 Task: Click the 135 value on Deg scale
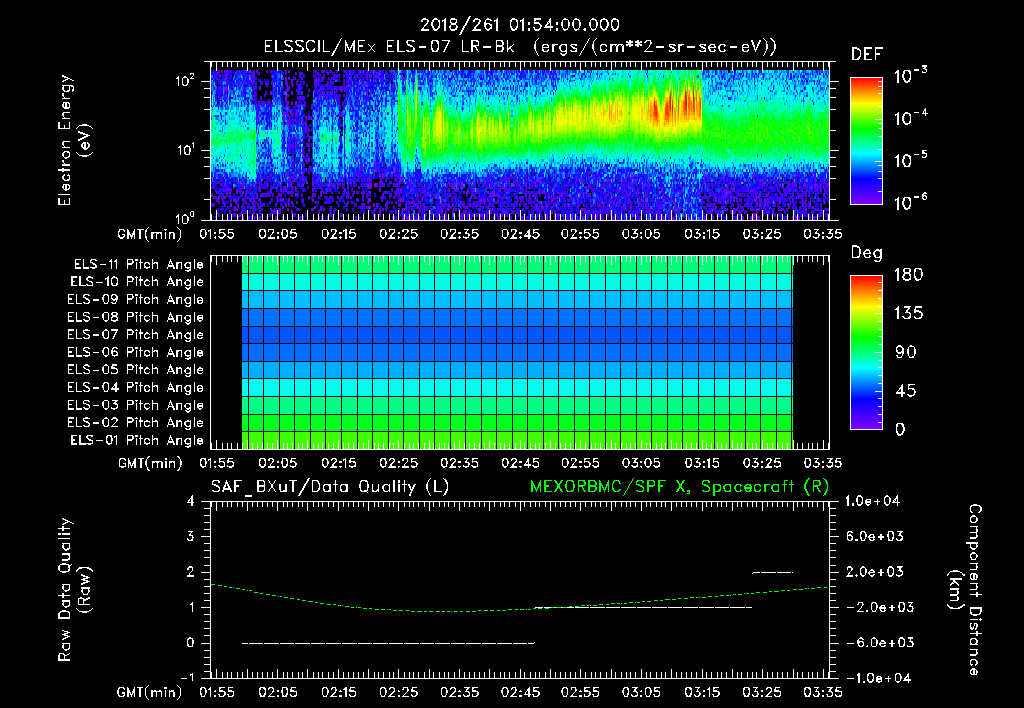coord(908,314)
